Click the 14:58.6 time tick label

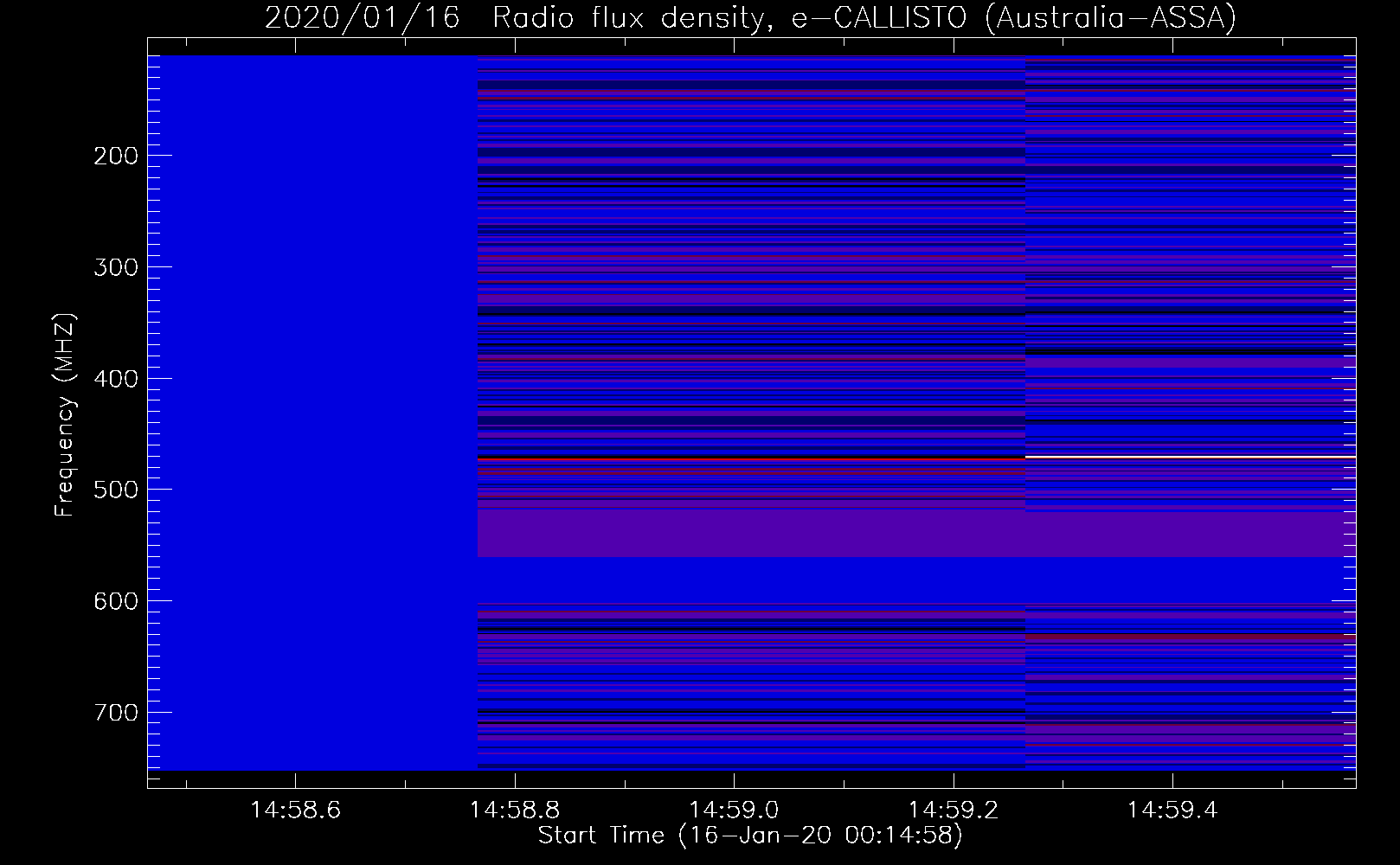295,810
